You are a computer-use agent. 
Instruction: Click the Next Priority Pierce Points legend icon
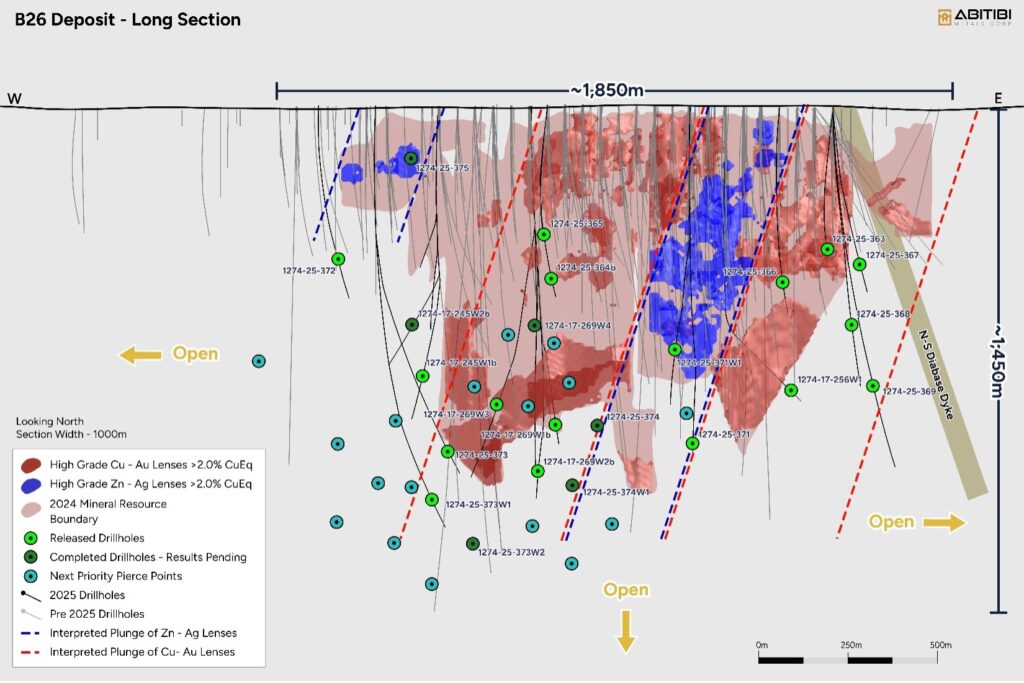31,576
